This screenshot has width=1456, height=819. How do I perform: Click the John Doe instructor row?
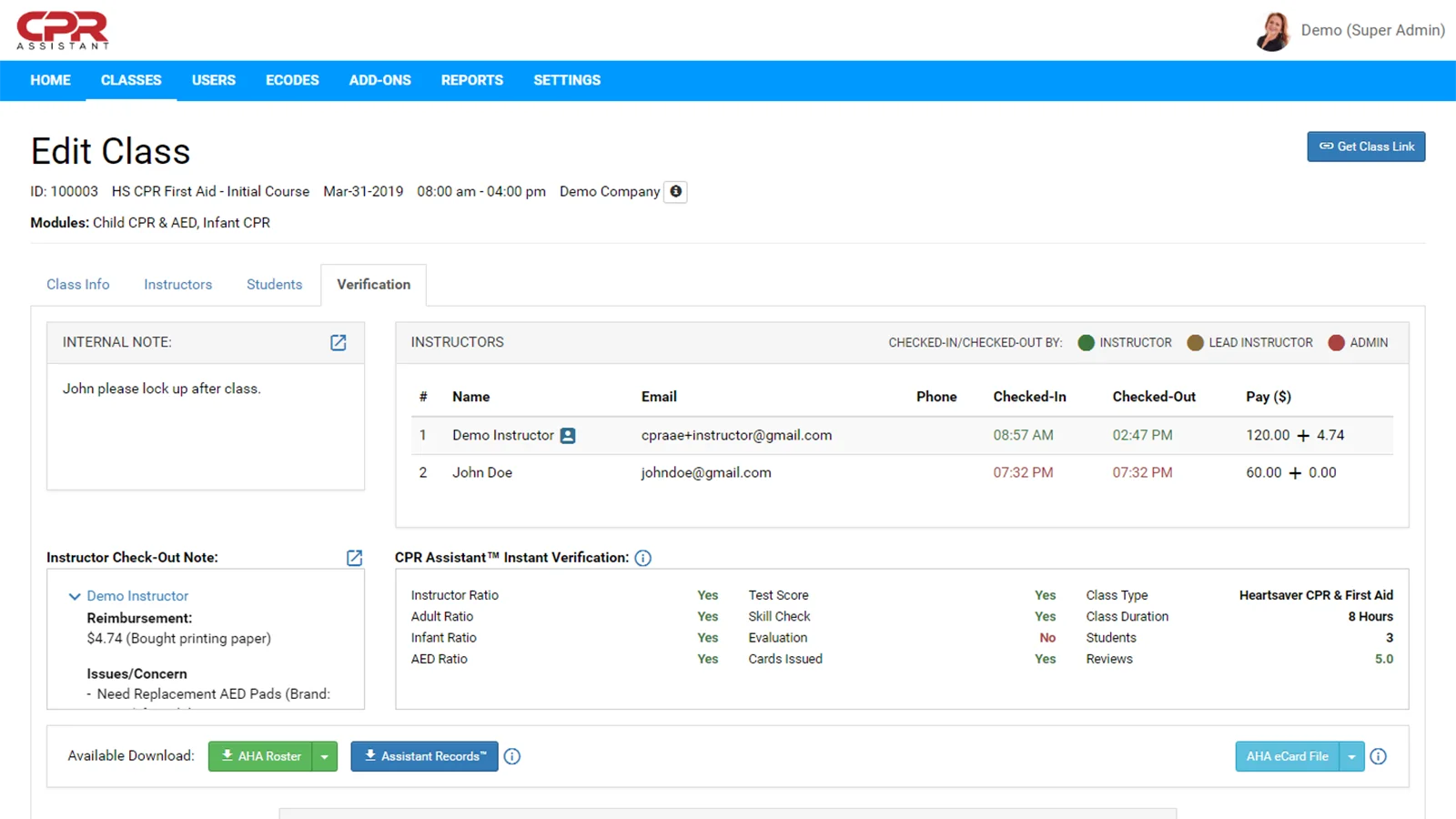(x=482, y=473)
